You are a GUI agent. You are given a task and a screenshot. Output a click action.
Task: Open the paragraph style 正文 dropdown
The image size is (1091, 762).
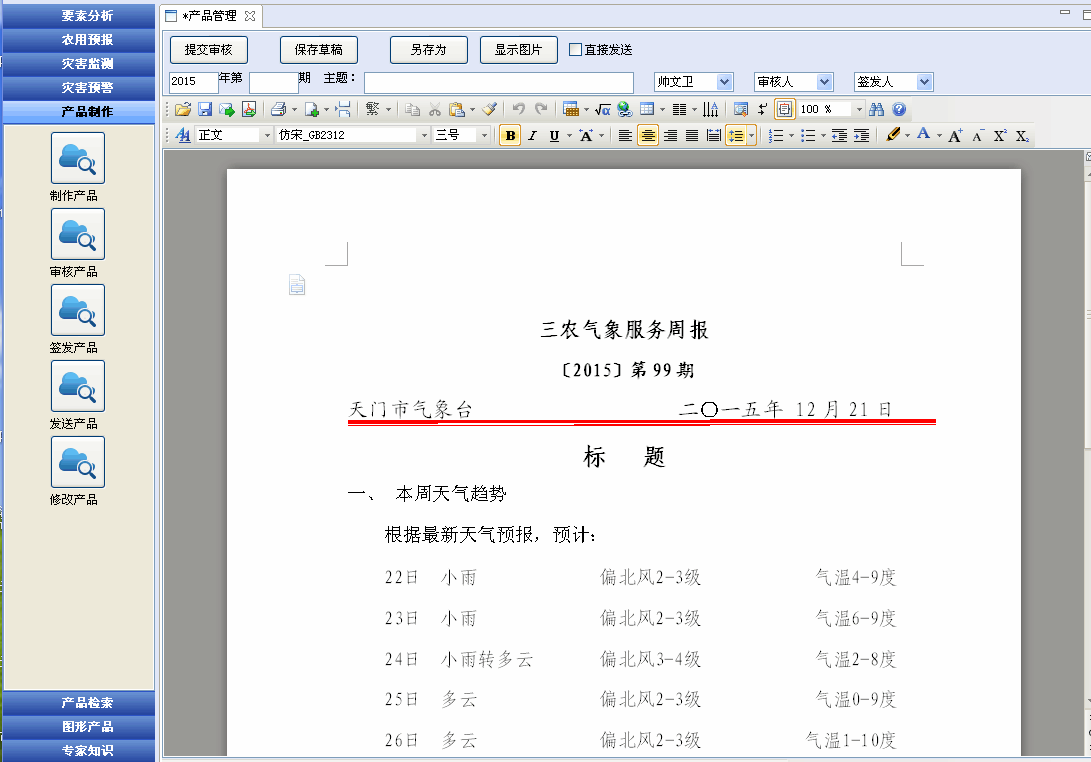tap(267, 135)
